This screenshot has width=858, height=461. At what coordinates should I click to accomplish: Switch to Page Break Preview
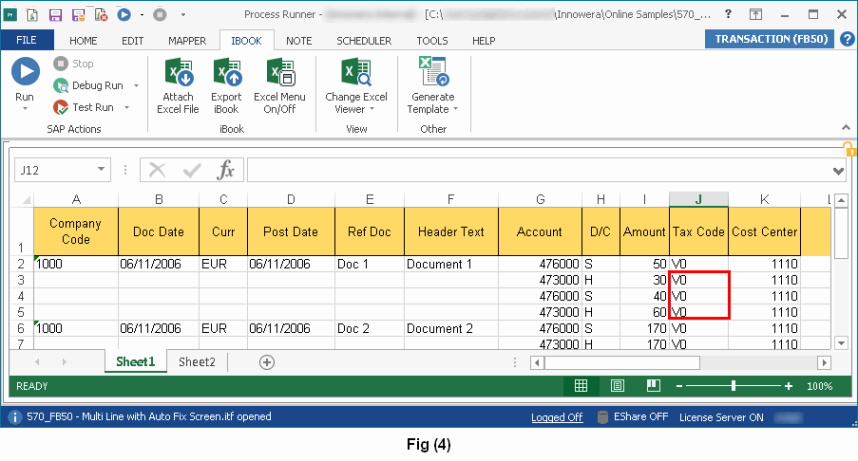pos(653,386)
